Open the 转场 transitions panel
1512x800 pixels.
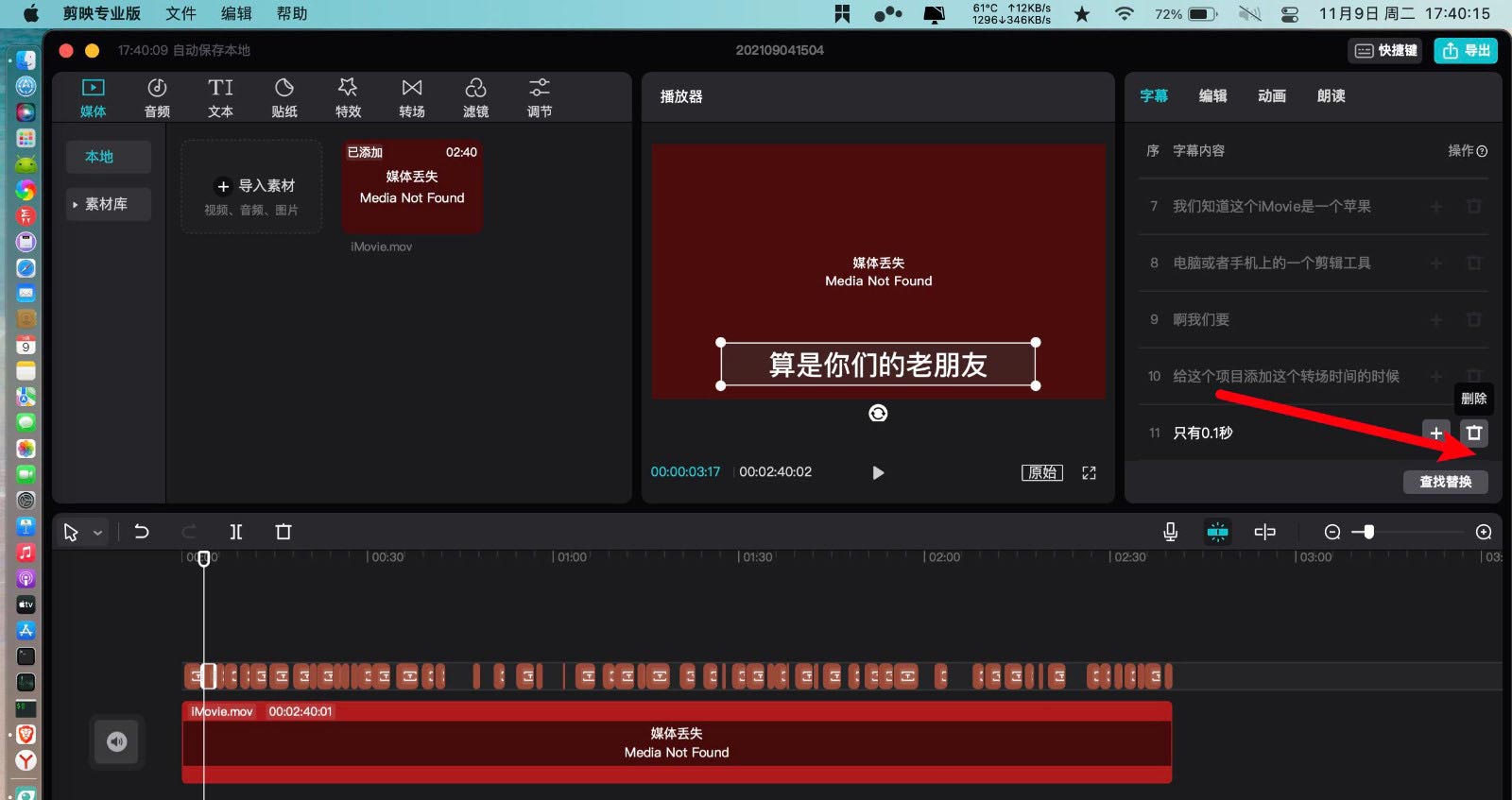(x=411, y=97)
